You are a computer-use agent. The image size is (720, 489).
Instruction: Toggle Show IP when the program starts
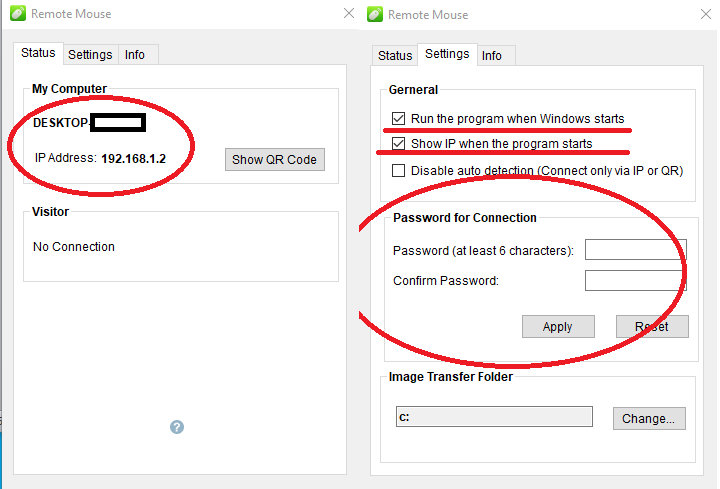click(399, 144)
